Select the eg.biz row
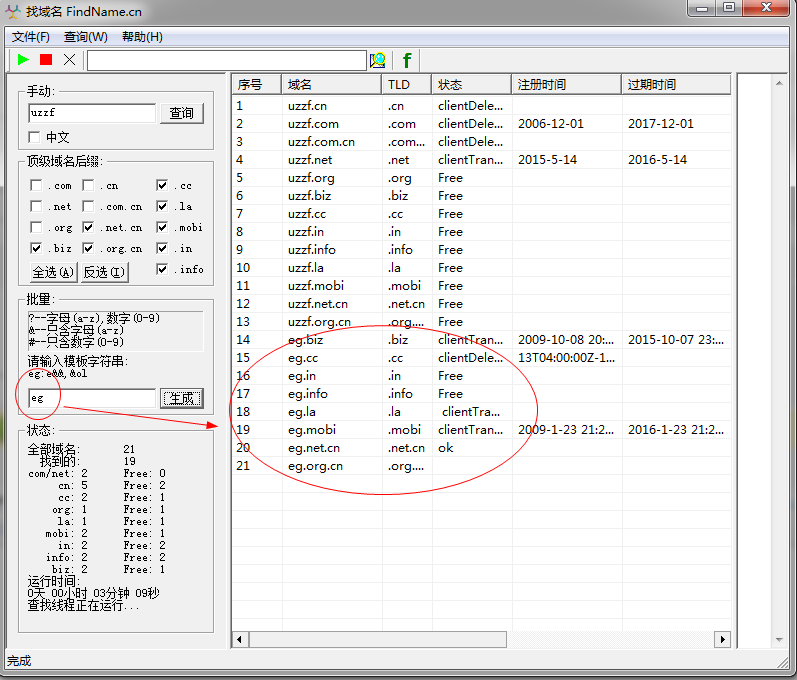Screen dimensions: 797x680 pos(481,339)
